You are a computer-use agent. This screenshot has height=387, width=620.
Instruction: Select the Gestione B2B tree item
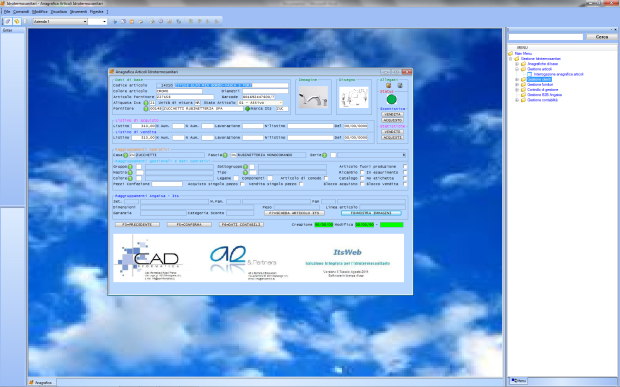tap(544, 95)
